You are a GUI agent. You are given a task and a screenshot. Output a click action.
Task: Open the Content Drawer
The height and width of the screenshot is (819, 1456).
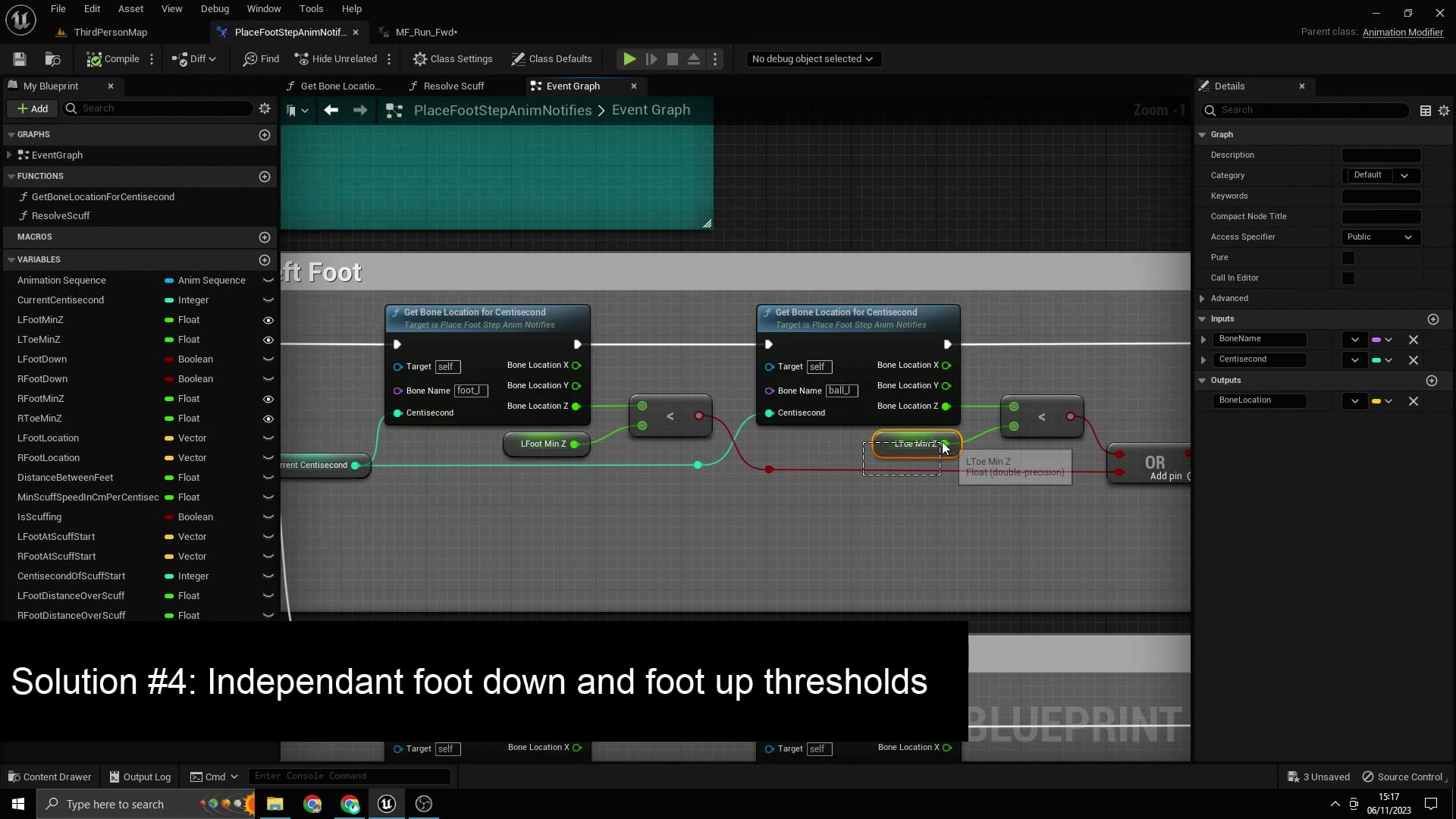coord(49,777)
